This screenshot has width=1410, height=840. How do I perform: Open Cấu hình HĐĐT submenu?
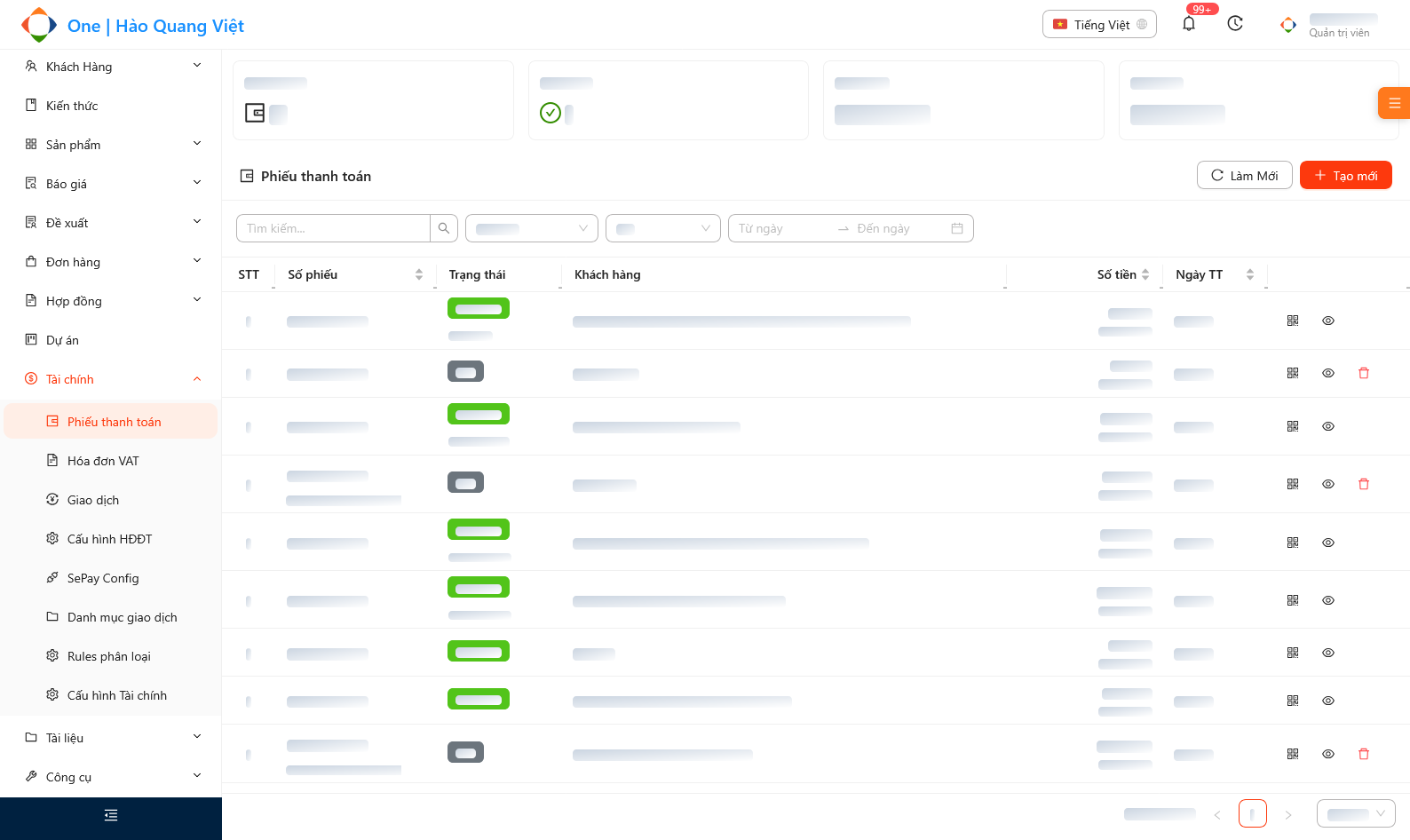(111, 539)
